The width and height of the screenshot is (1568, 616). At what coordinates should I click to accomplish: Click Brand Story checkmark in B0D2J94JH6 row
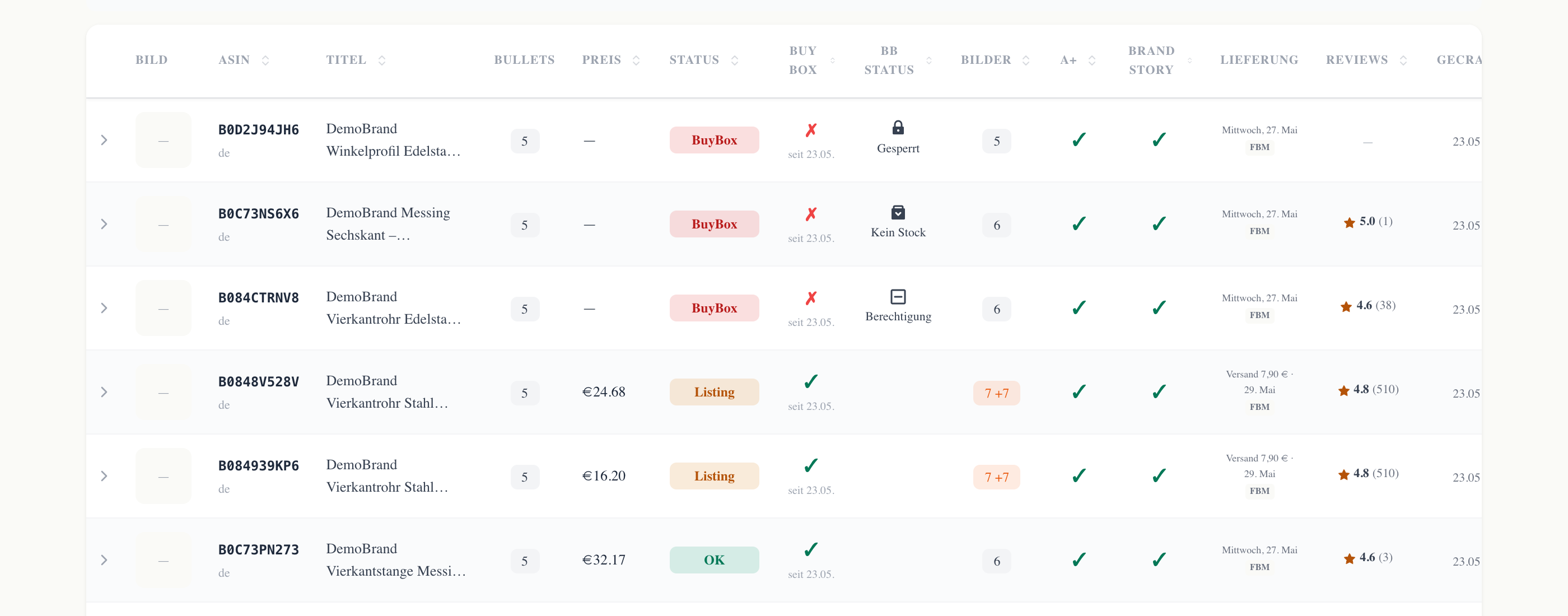click(x=1159, y=139)
